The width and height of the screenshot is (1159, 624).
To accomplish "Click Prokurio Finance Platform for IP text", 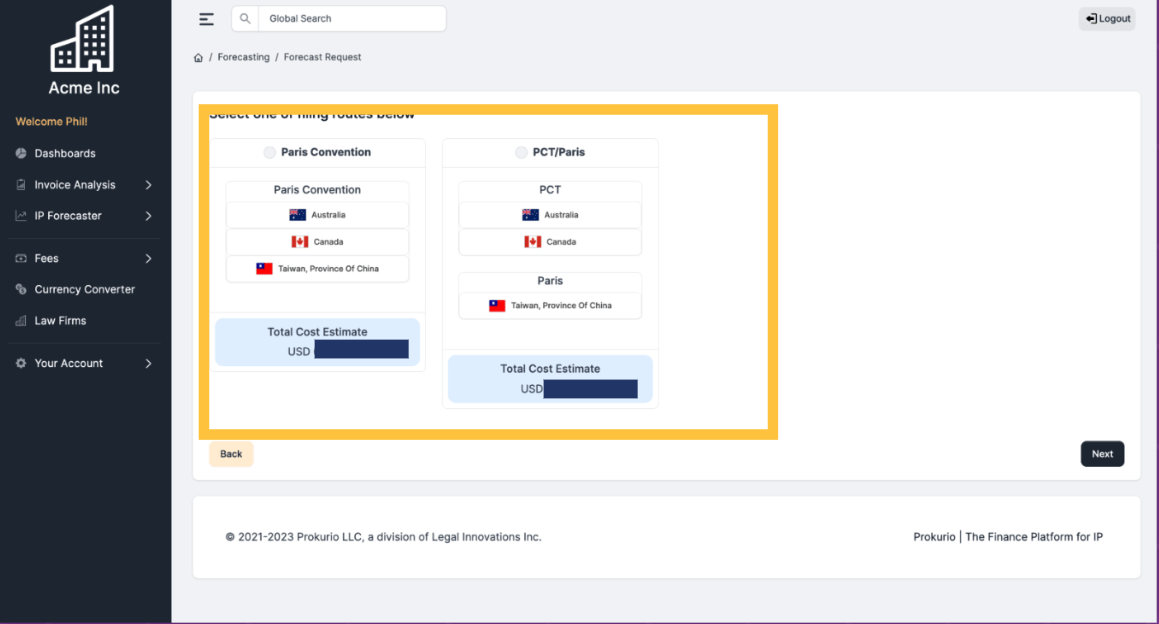I will 1007,537.
